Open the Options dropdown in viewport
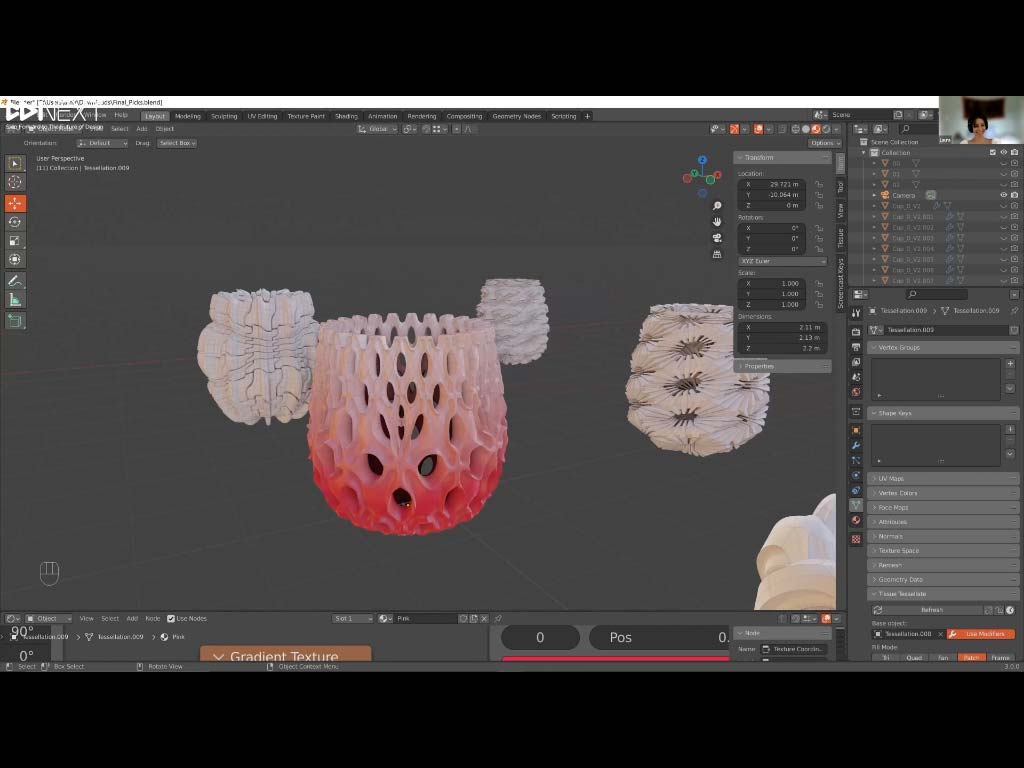This screenshot has height=768, width=1024. 825,143
